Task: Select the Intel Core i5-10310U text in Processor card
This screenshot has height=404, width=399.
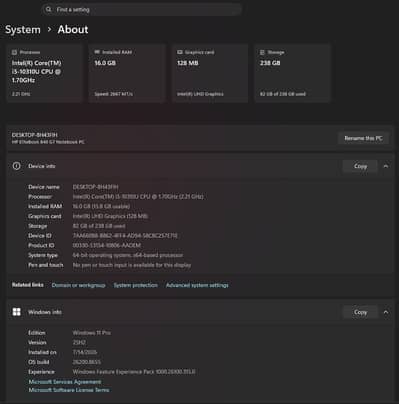Action: point(36,72)
